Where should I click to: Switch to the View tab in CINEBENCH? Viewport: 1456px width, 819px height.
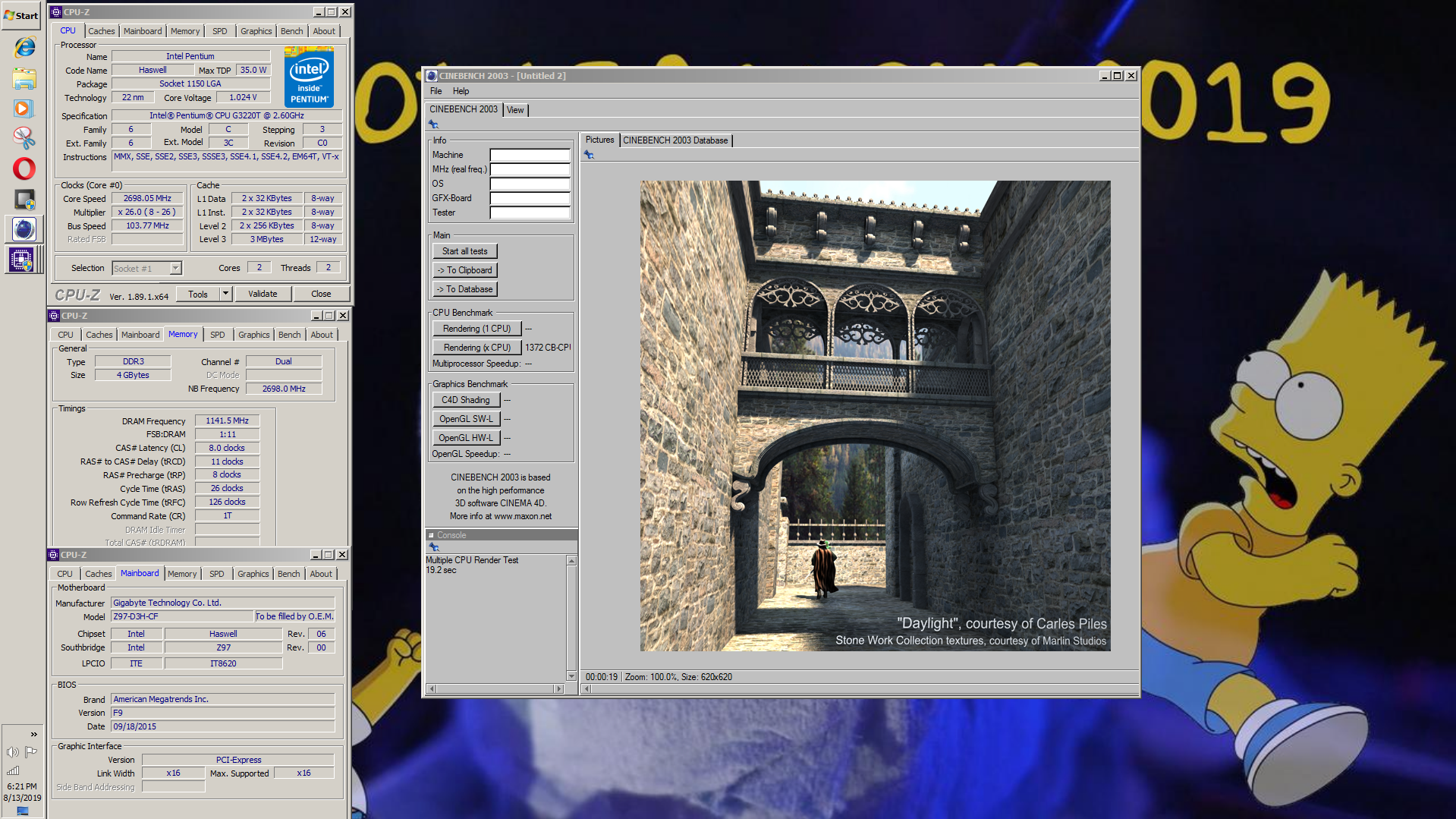point(515,110)
